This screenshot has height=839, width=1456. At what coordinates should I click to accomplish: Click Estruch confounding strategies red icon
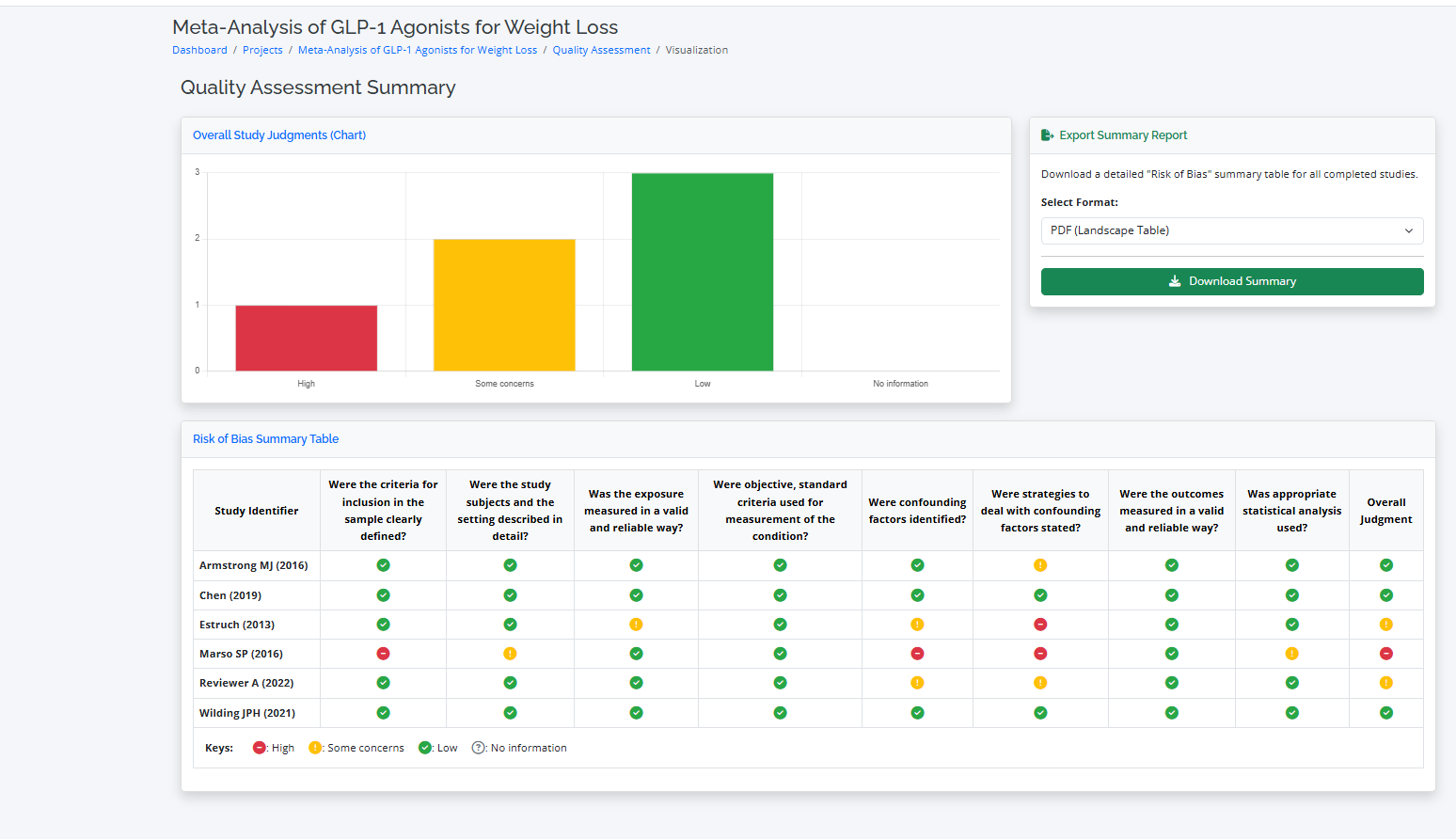tap(1040, 625)
